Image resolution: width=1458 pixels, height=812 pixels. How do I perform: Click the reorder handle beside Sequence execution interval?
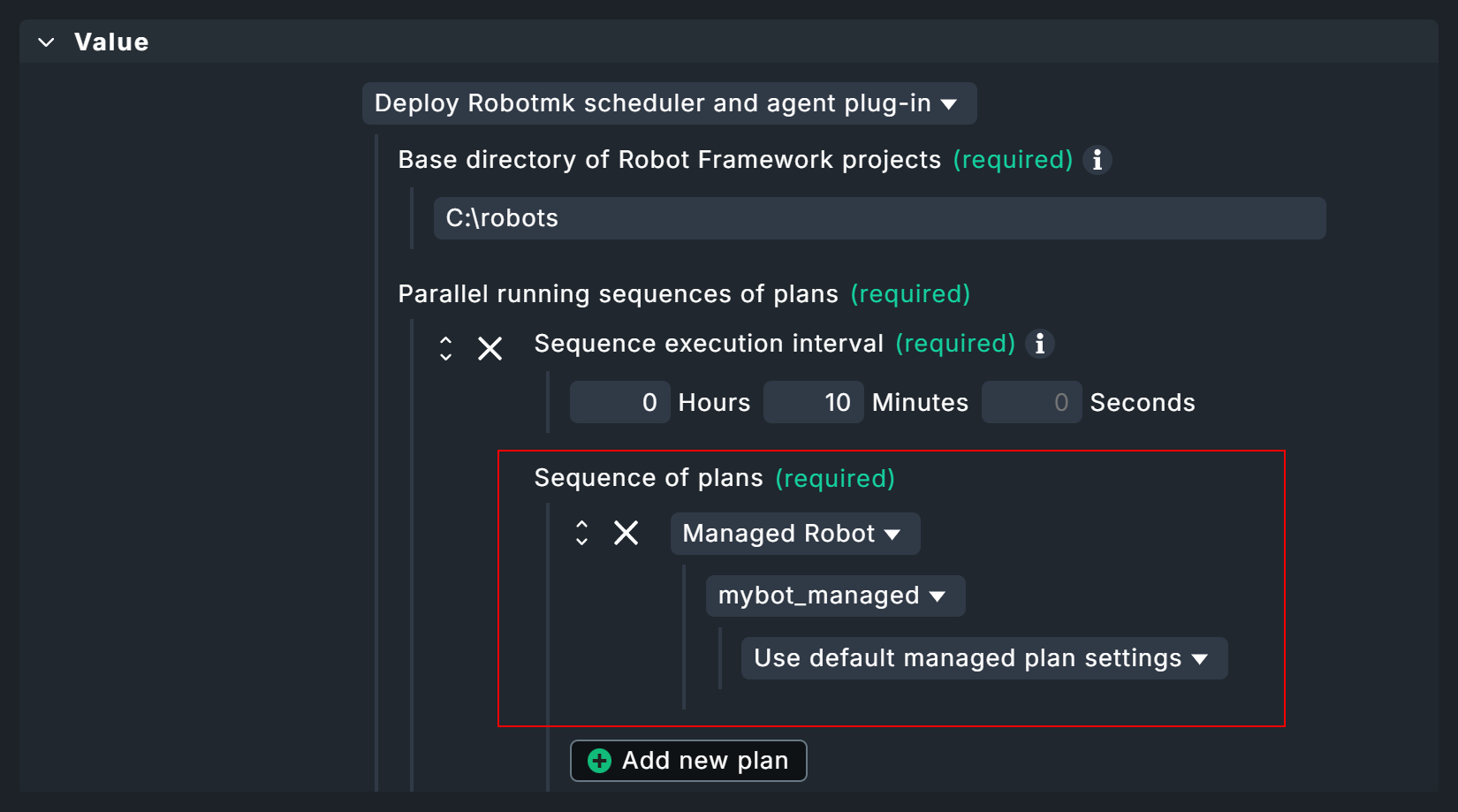coord(446,348)
